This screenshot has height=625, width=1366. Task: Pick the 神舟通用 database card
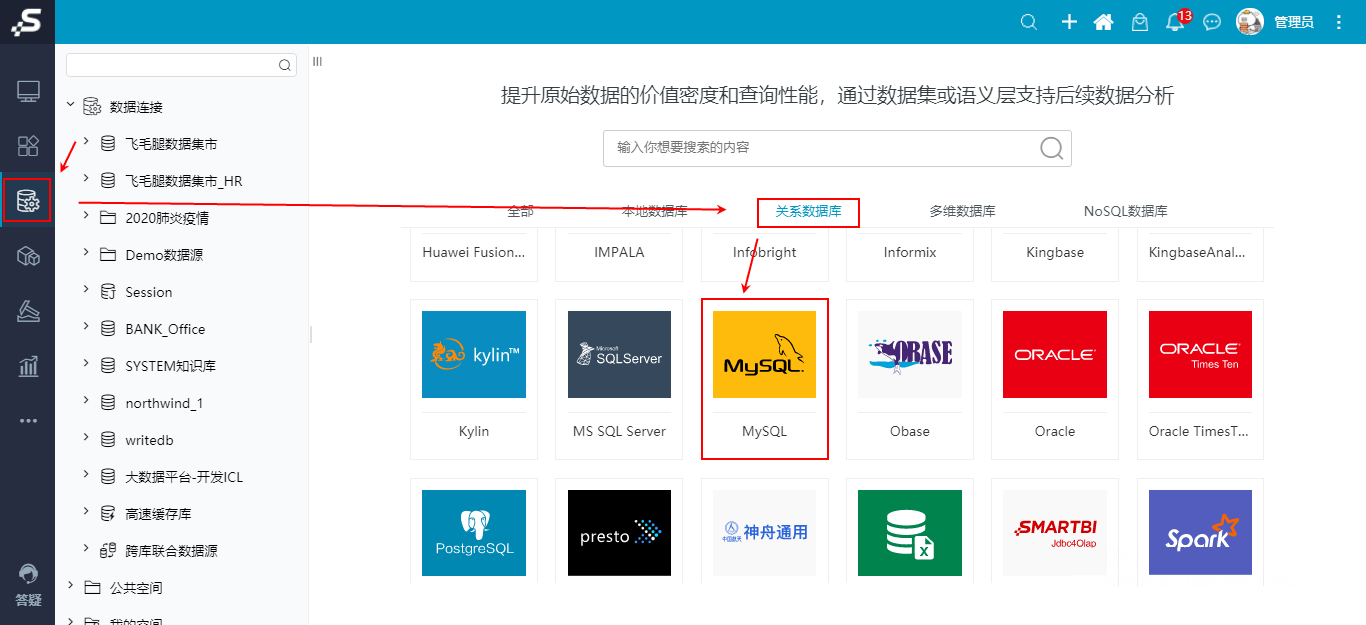click(x=765, y=532)
